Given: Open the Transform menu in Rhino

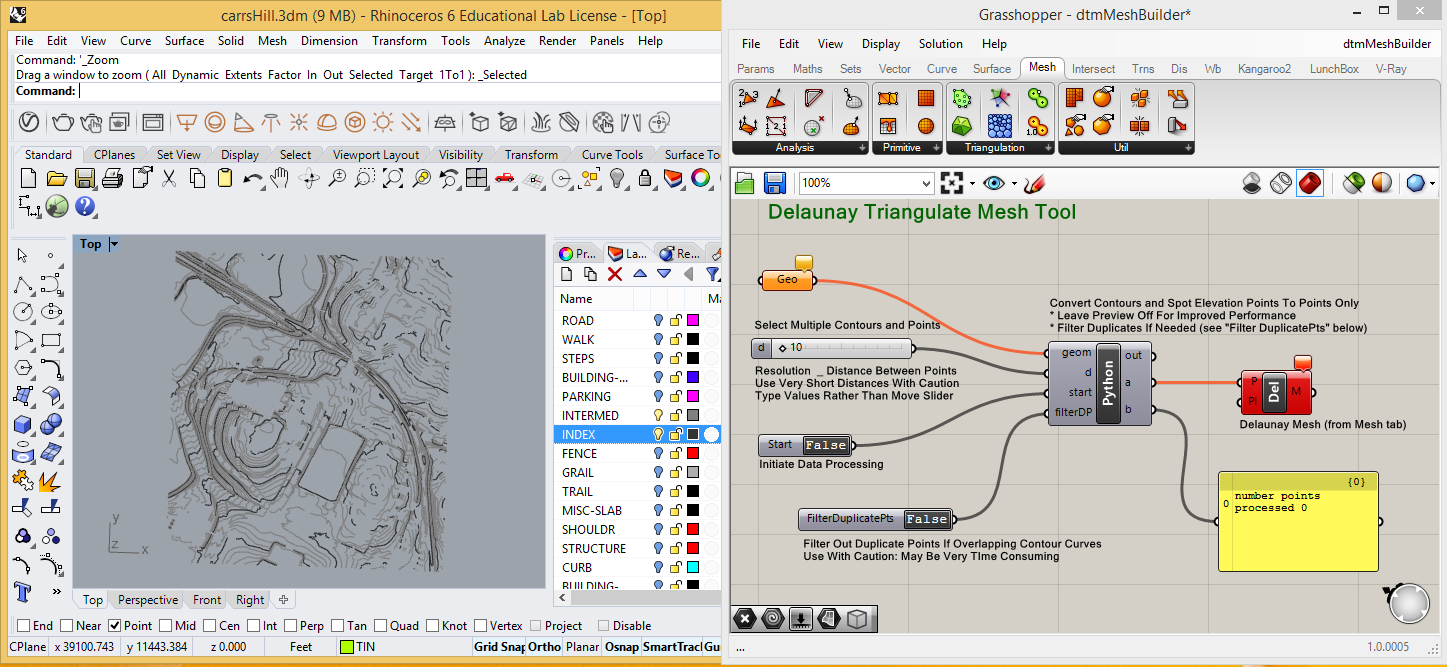Looking at the screenshot, I should [x=399, y=41].
